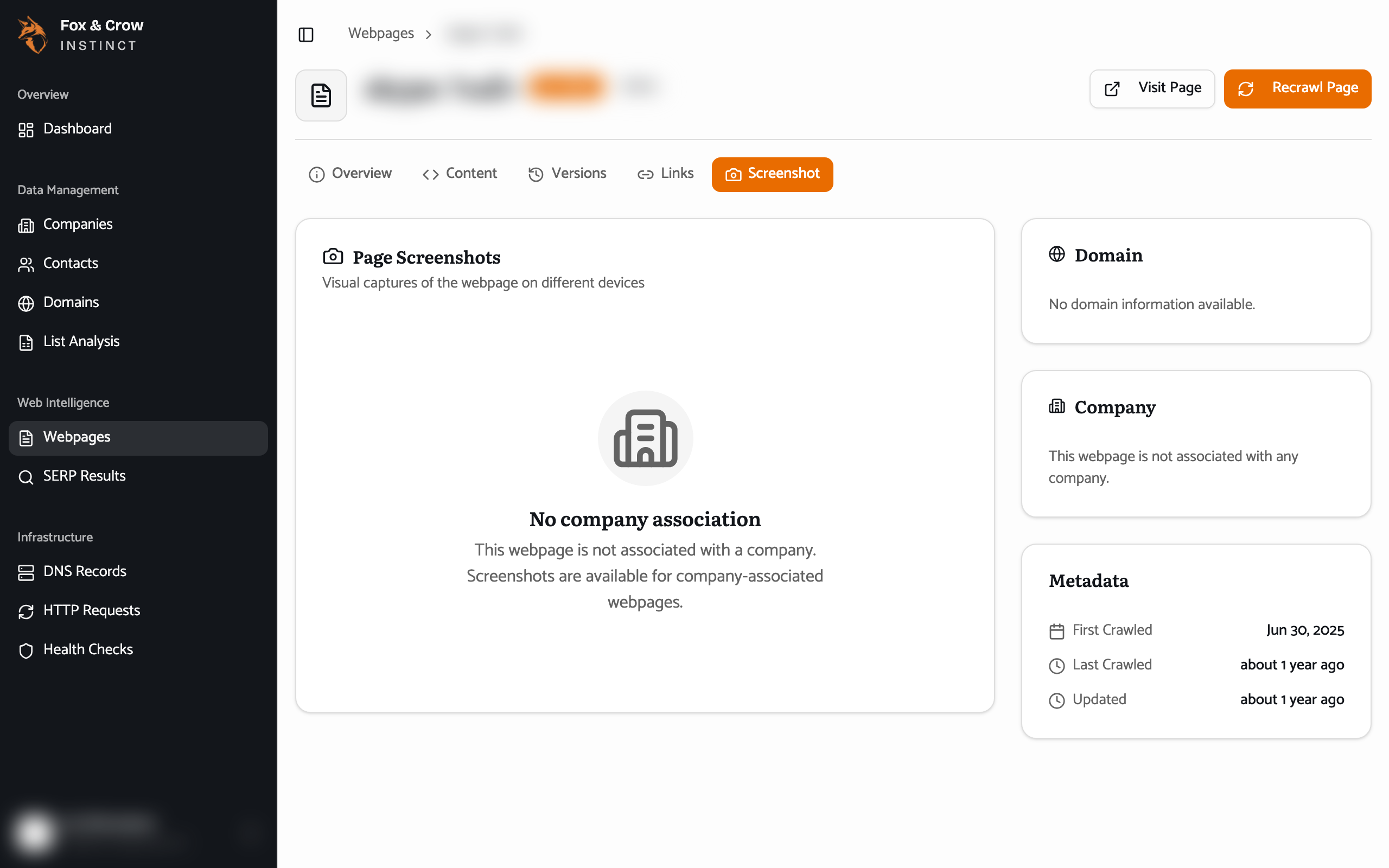Click the Updated 'about 1 year ago' value

[1292, 700]
